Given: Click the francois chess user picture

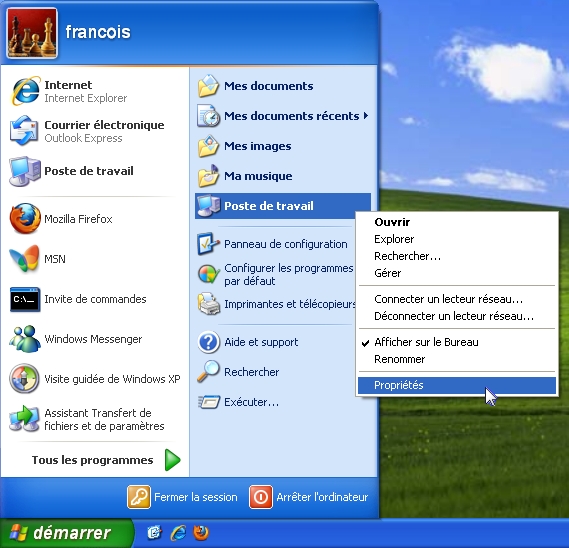Looking at the screenshot, I should pos(32,33).
